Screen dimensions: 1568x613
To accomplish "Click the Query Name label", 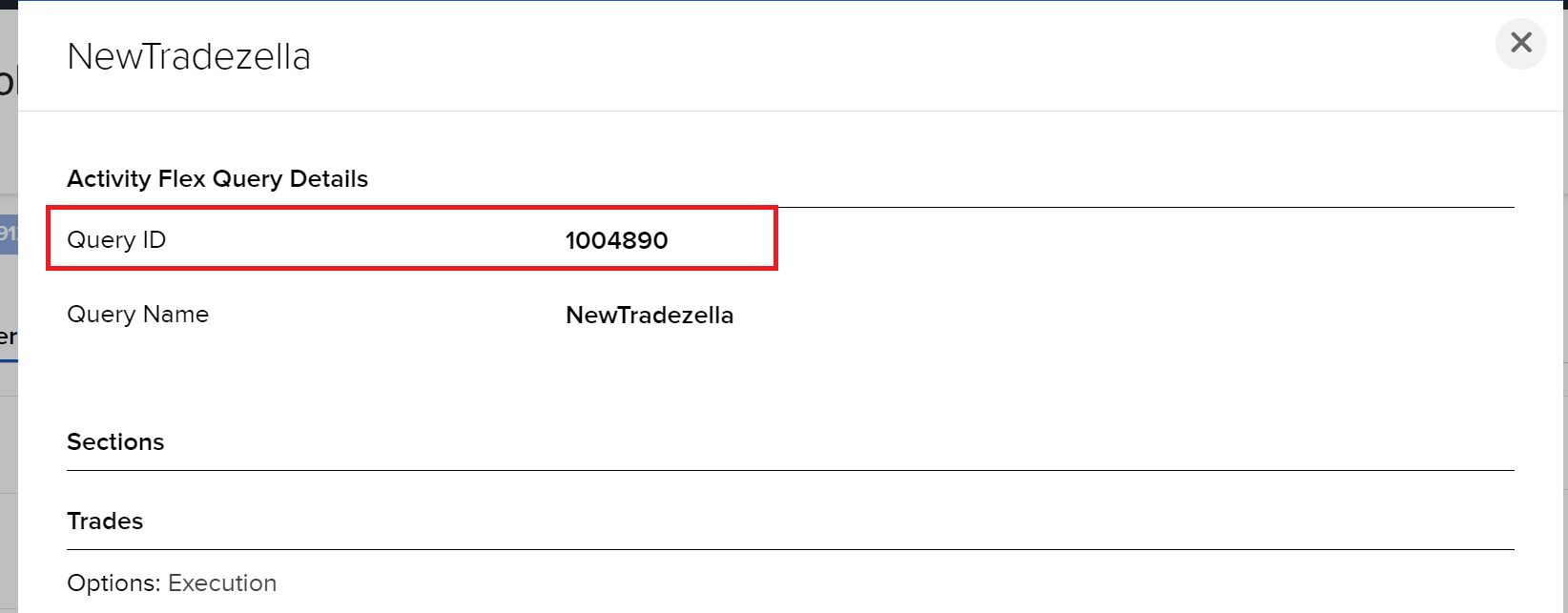I will pyautogui.click(x=137, y=315).
